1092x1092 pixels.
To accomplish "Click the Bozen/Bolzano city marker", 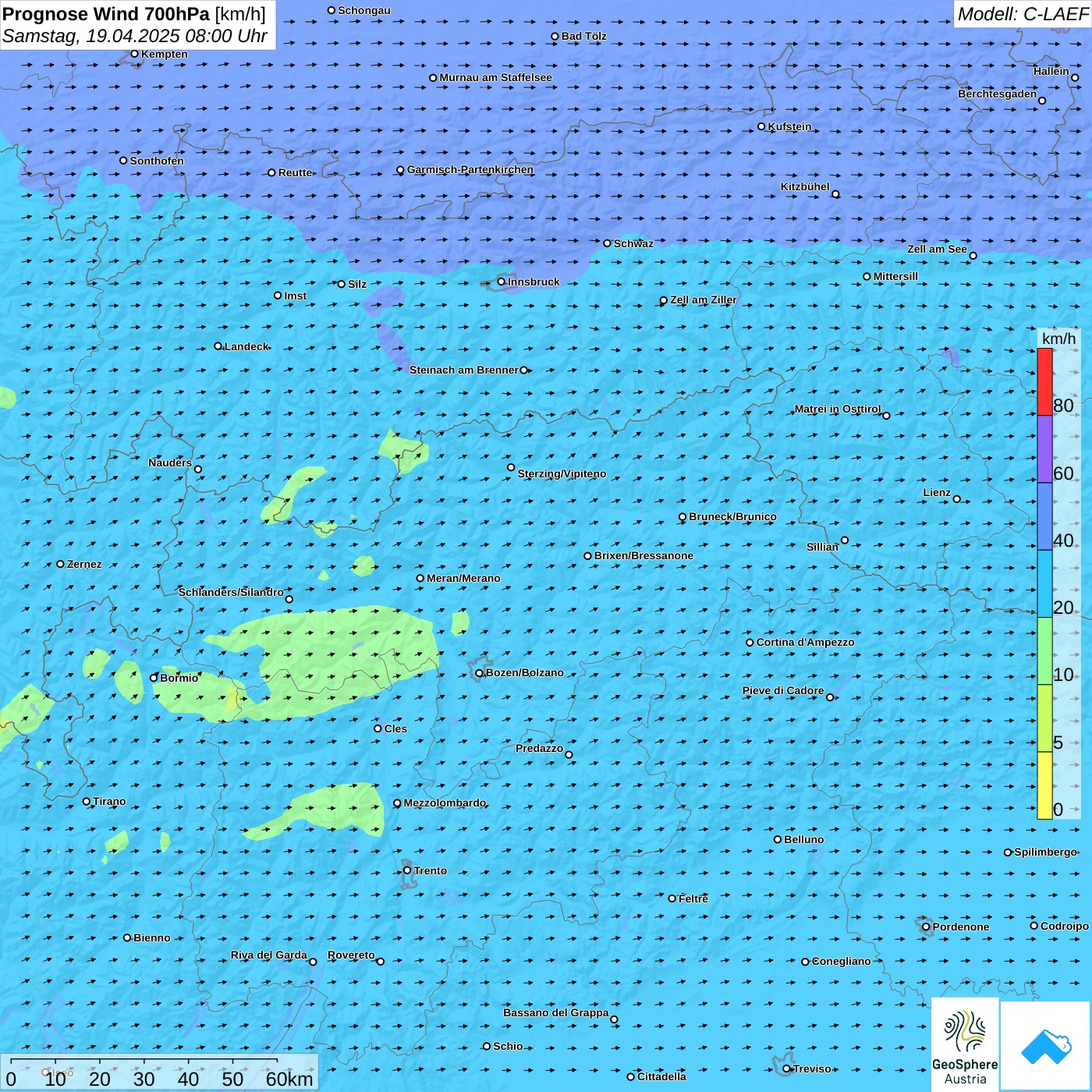I will [x=480, y=673].
